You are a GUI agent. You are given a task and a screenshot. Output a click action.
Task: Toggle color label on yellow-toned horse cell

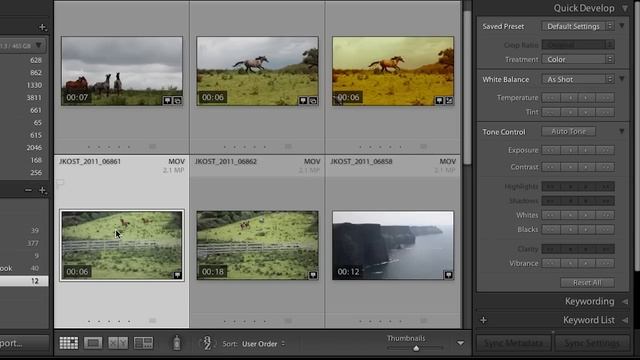coord(423,147)
